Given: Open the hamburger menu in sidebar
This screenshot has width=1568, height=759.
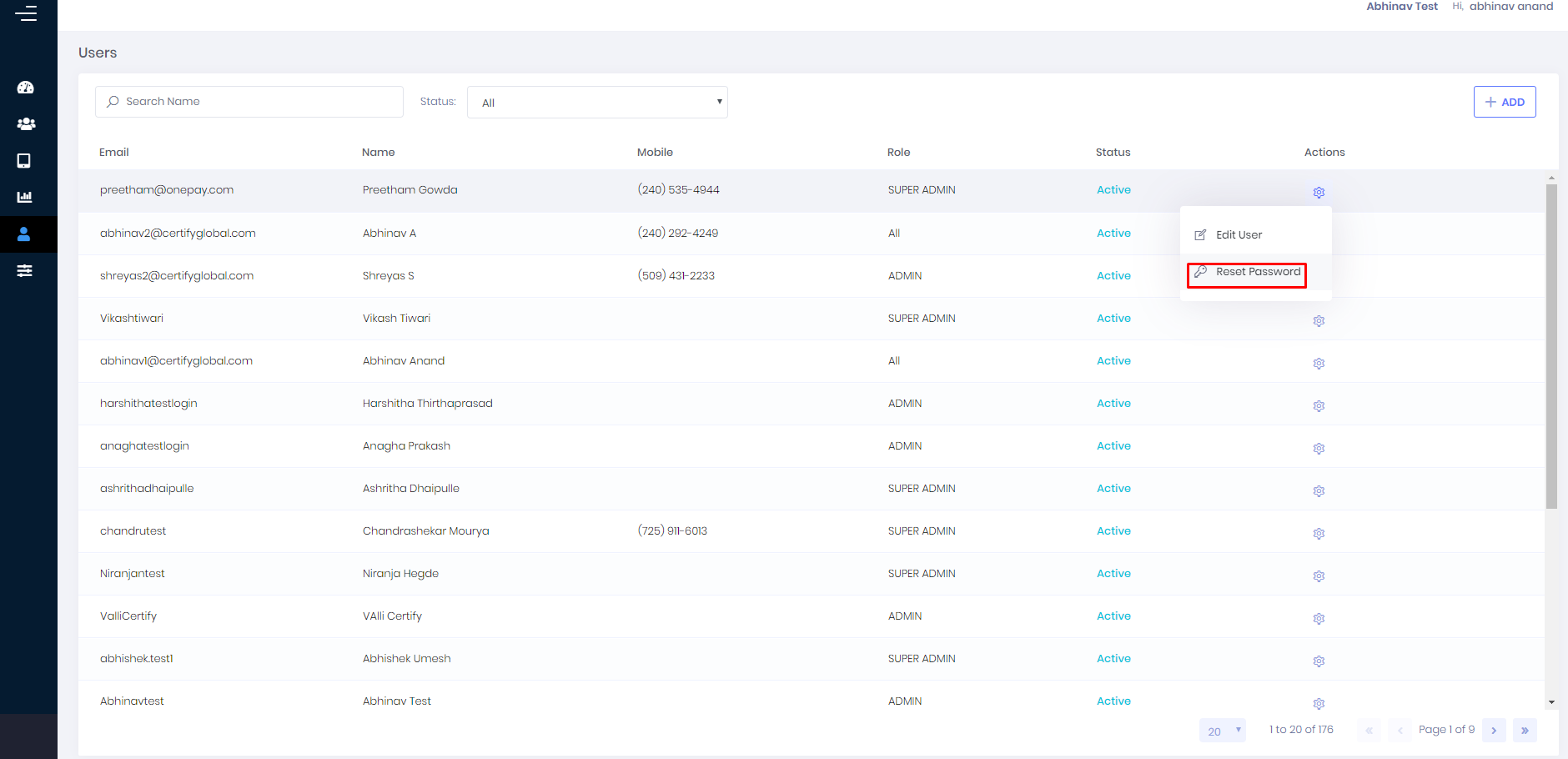Looking at the screenshot, I should (26, 13).
